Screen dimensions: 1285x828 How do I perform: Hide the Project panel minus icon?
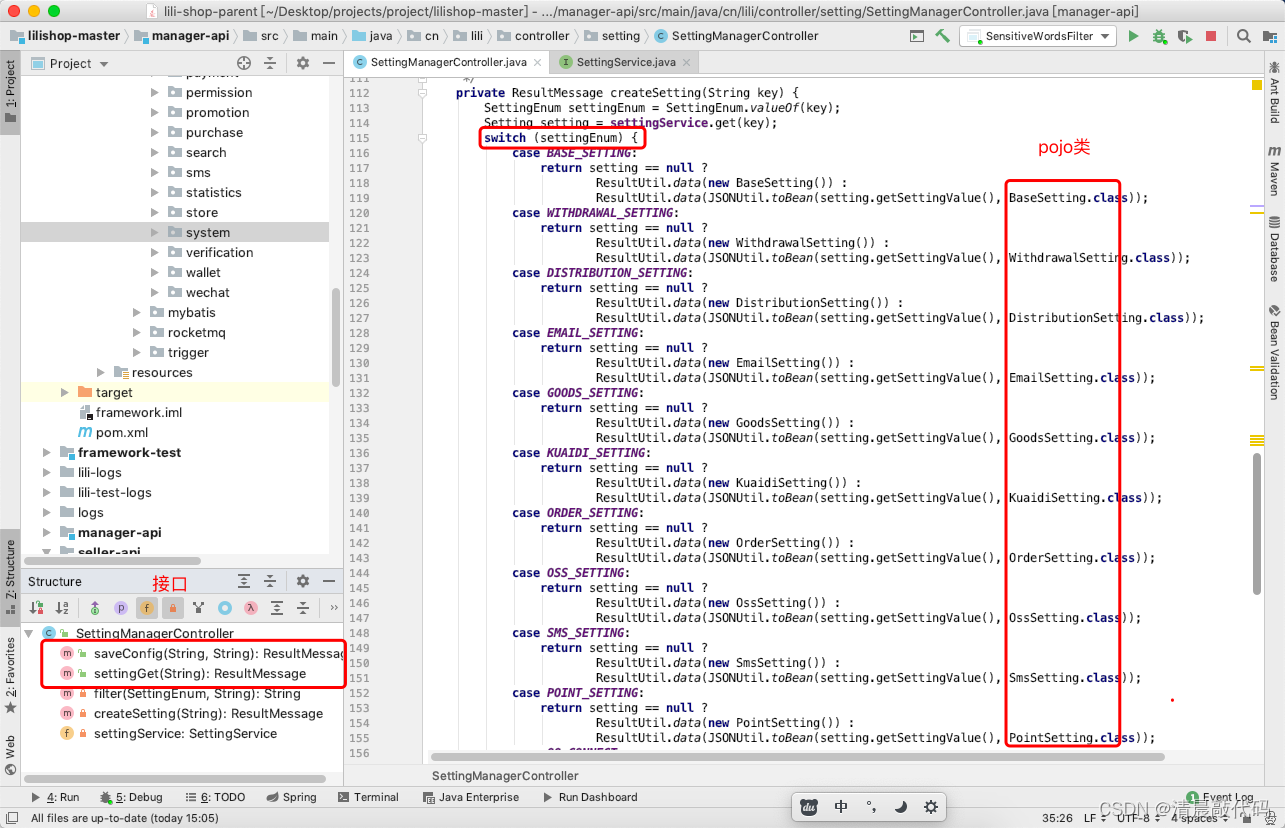click(x=328, y=63)
